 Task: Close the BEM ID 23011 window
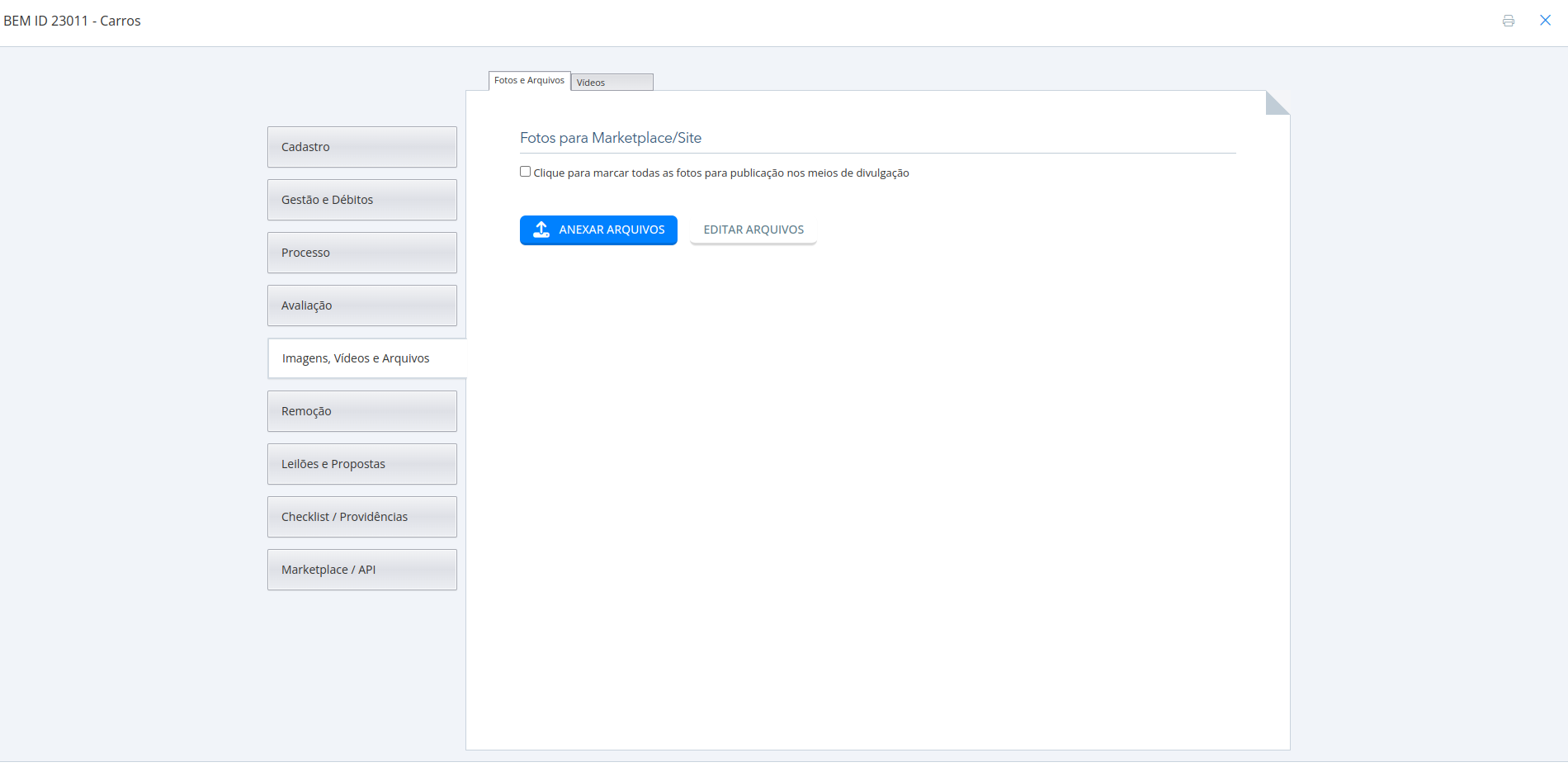(x=1545, y=20)
